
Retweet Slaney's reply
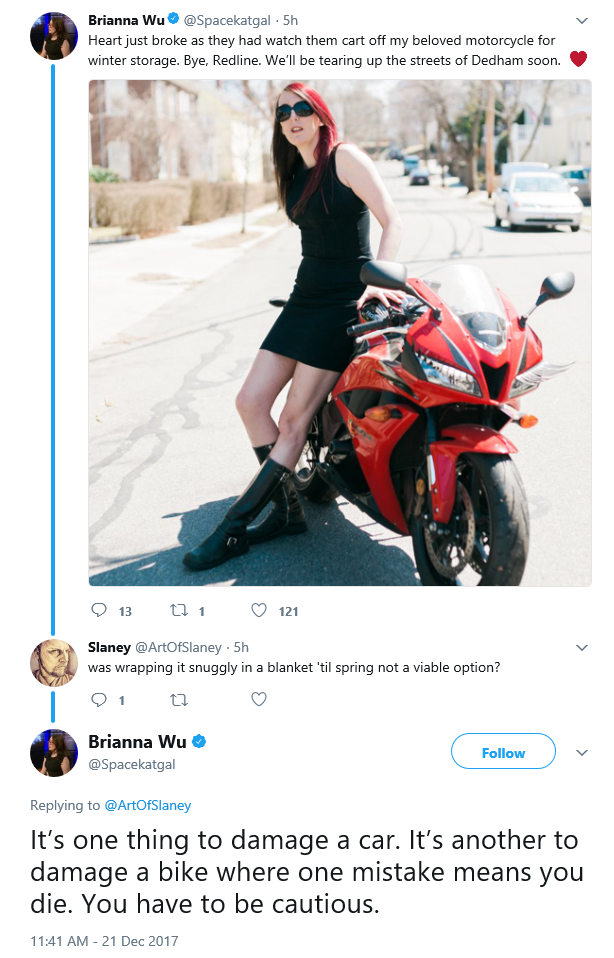pyautogui.click(x=178, y=700)
